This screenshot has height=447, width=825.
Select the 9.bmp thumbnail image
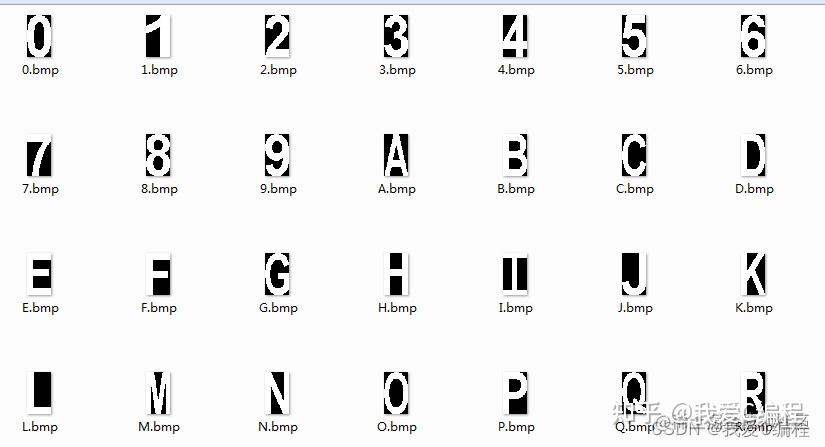click(277, 155)
